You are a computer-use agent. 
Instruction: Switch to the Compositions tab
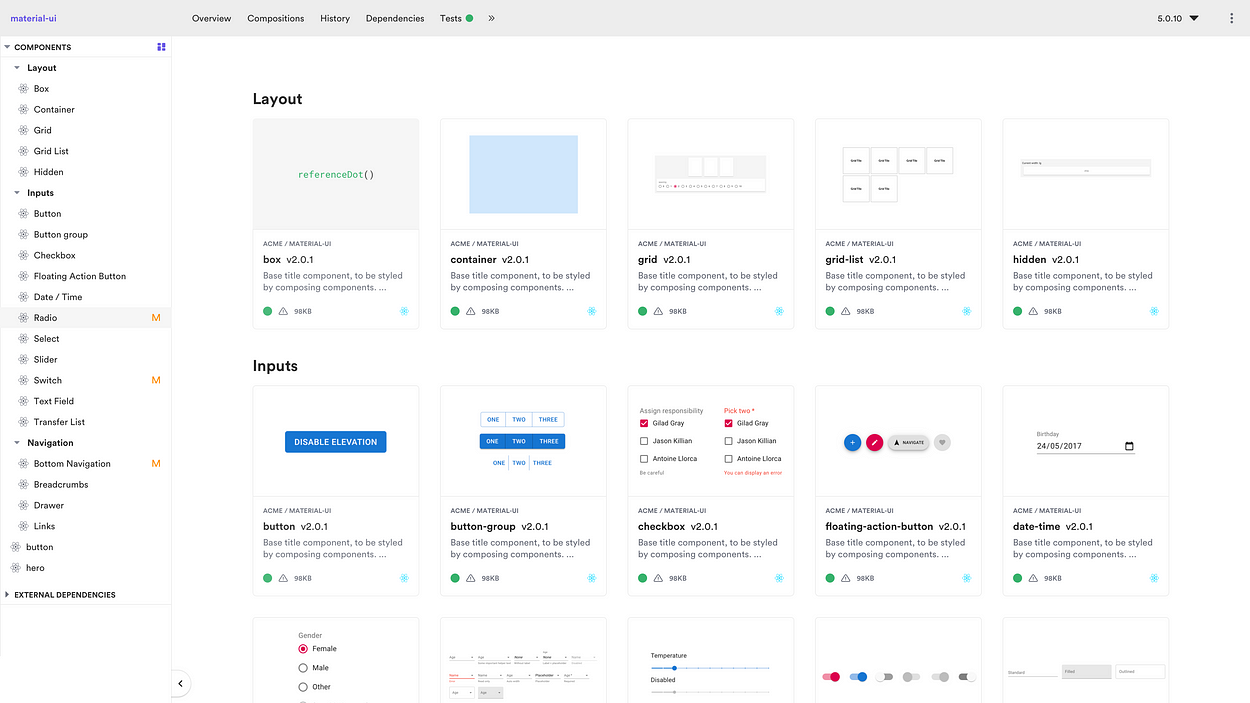(x=276, y=18)
